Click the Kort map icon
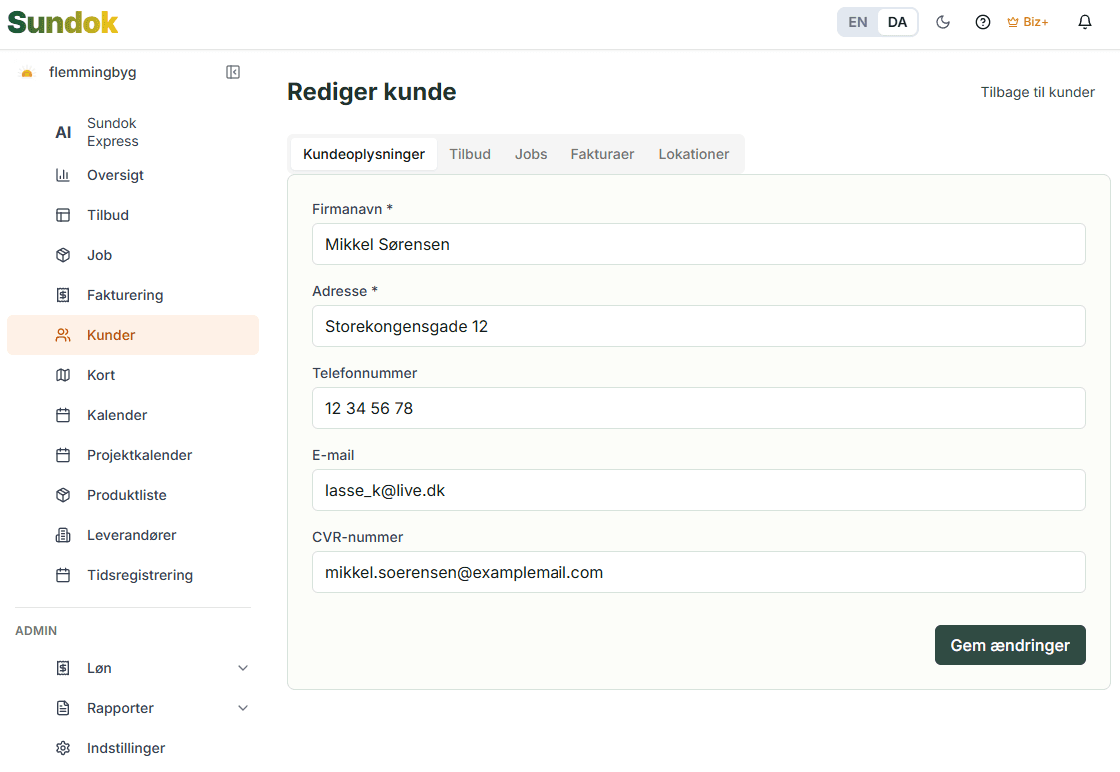This screenshot has height=772, width=1120. 63,375
